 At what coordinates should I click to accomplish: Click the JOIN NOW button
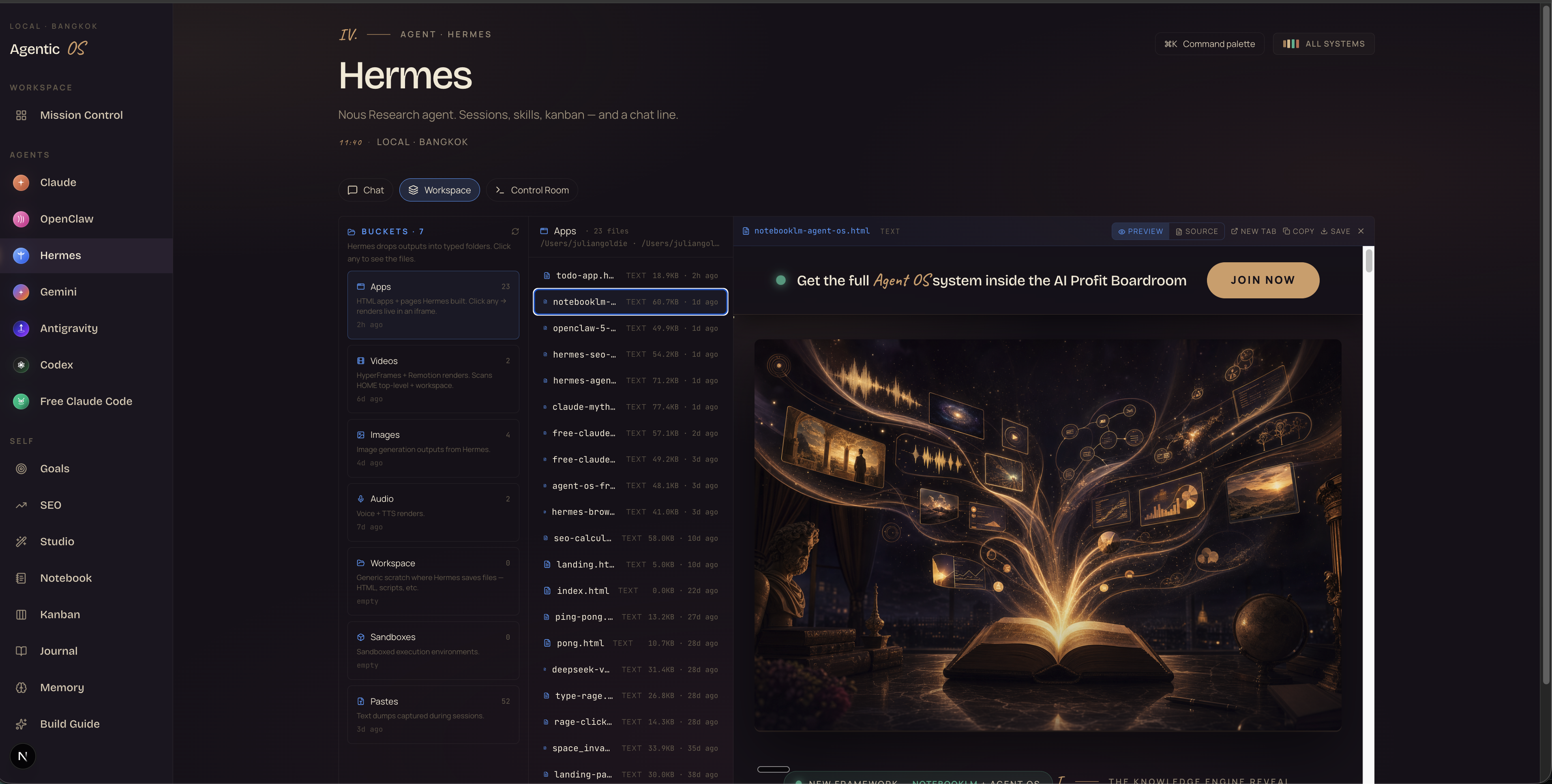tap(1263, 280)
